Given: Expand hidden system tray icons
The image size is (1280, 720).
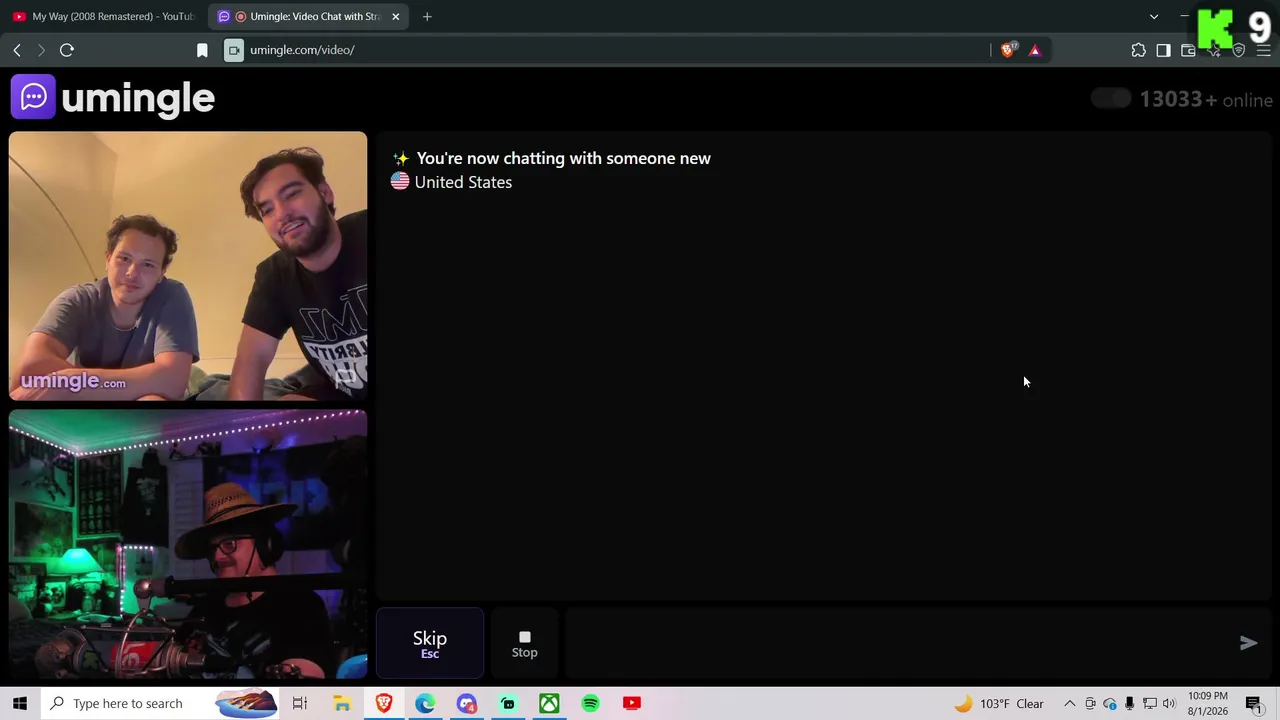Looking at the screenshot, I should click(1069, 703).
